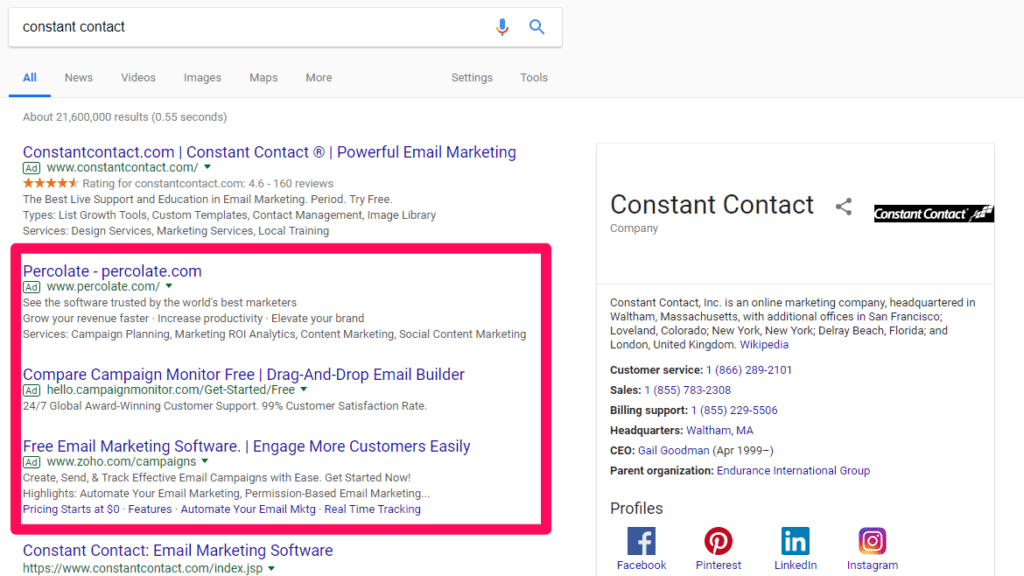Open Constant Contact's LinkedIn profile
The width and height of the screenshot is (1024, 576).
pyautogui.click(x=795, y=541)
